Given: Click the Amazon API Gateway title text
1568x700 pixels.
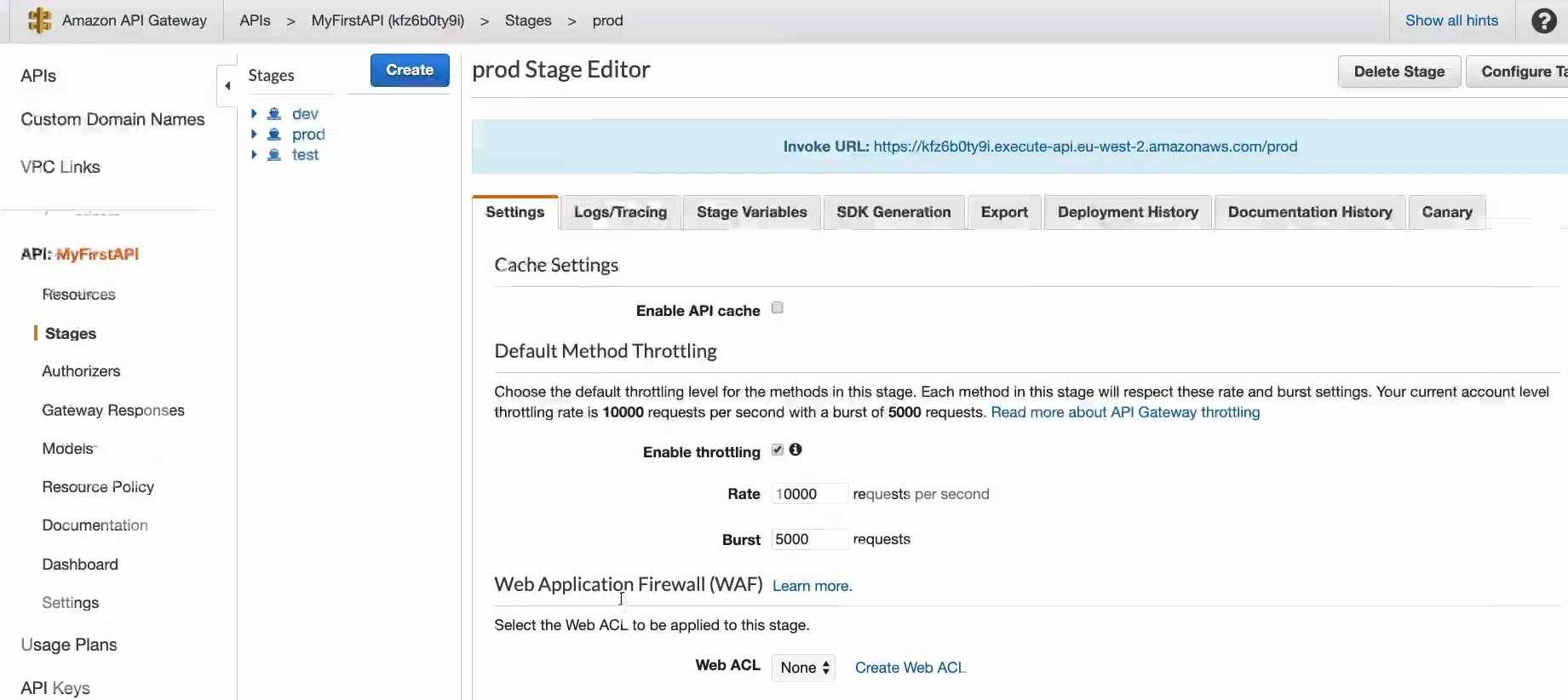Looking at the screenshot, I should coord(135,20).
